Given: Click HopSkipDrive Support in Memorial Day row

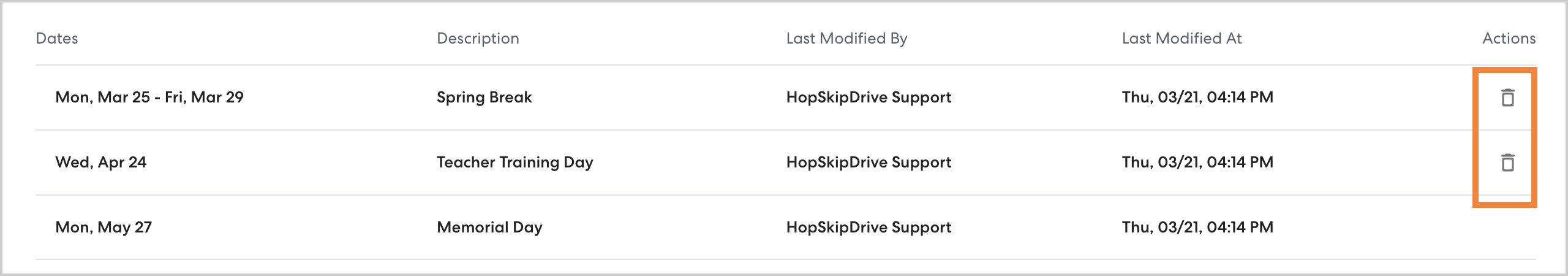Looking at the screenshot, I should [x=869, y=227].
